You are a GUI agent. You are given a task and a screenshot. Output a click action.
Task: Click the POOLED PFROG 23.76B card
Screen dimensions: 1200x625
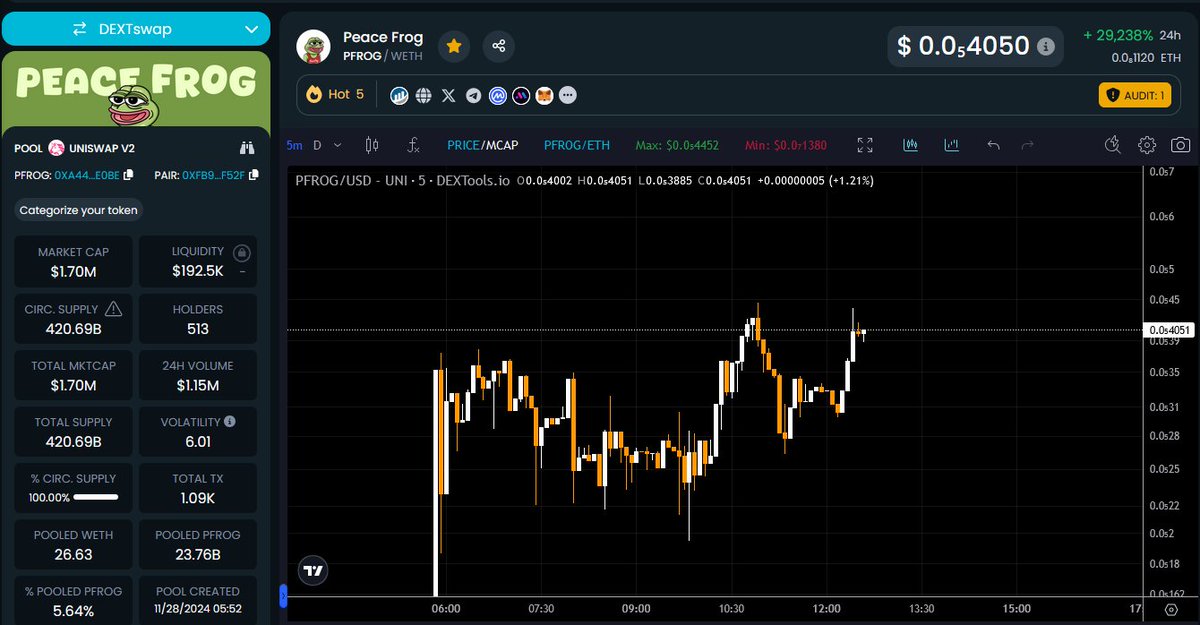pyautogui.click(x=198, y=544)
